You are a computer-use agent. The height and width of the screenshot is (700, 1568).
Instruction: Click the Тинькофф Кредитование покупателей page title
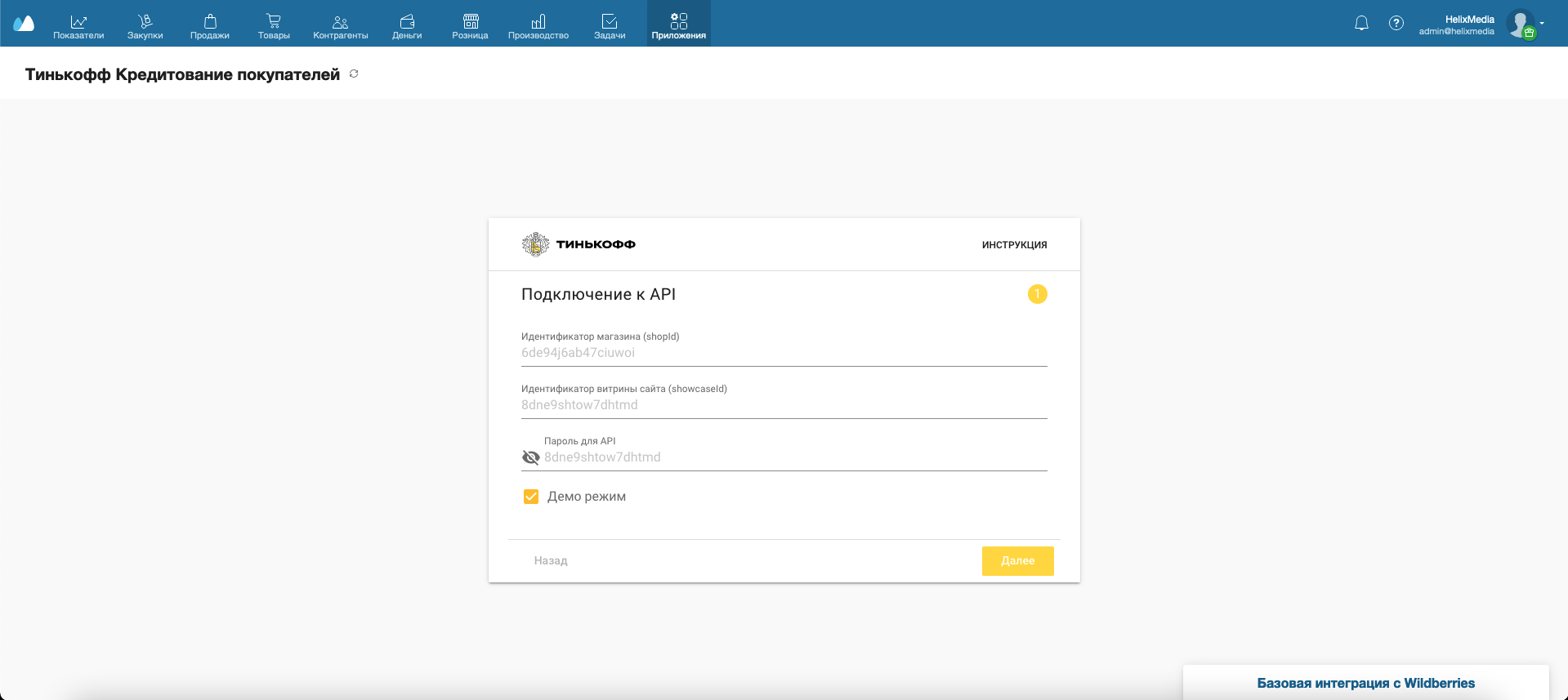(182, 74)
